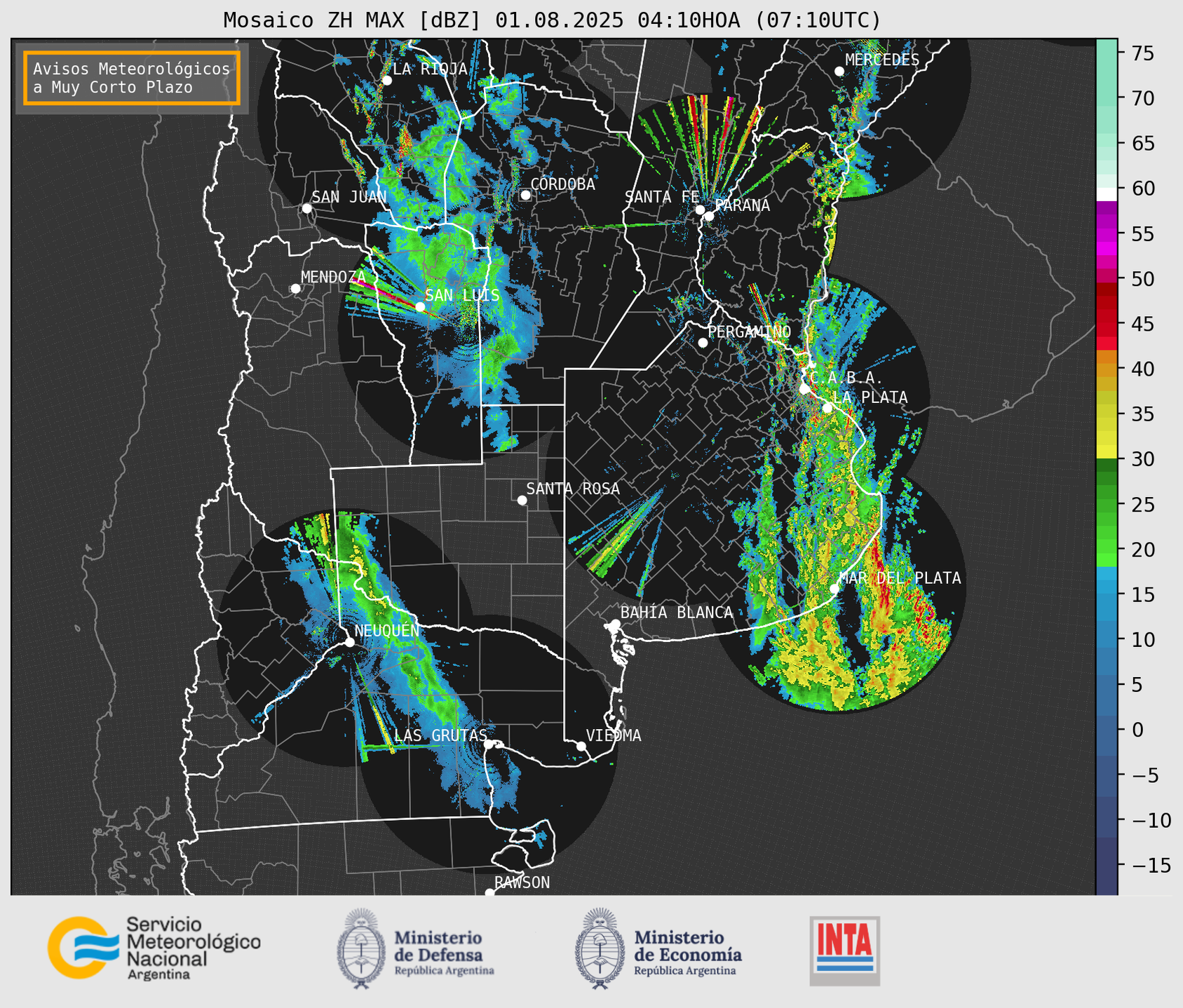Click the 30 dBZ yellow color band

pos(1107,453)
